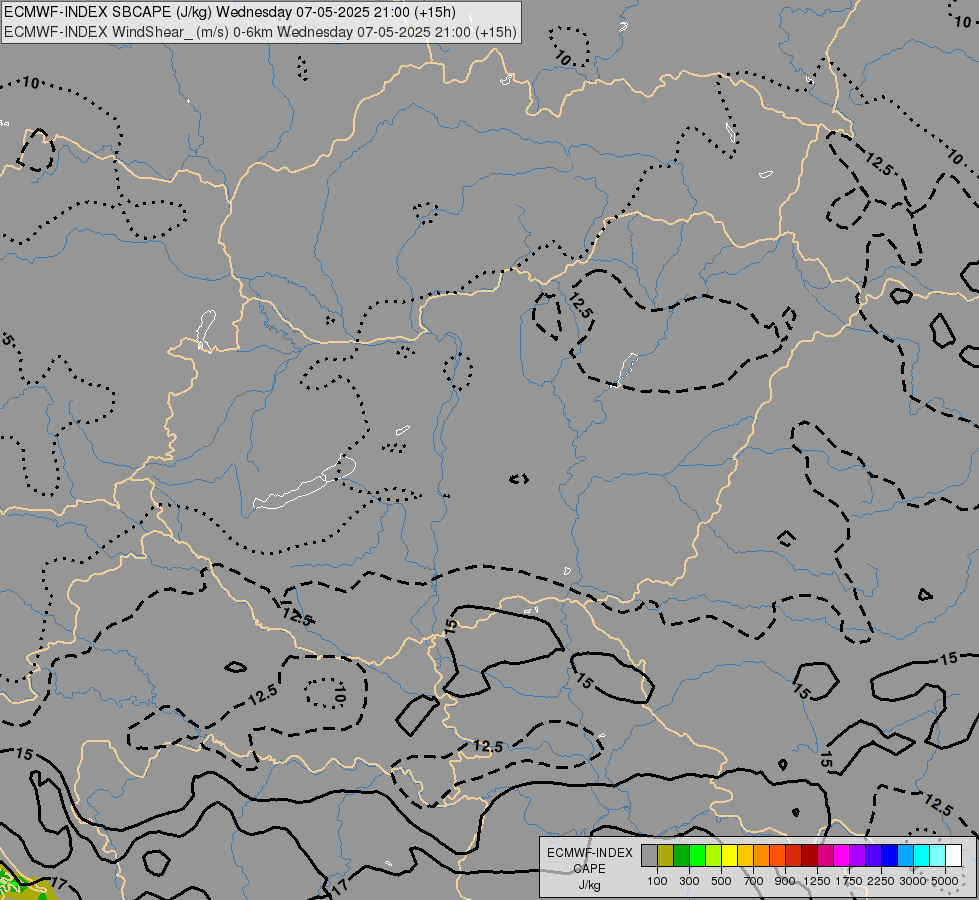Click the WindShear 0-6km title line
The height and width of the screenshot is (900, 979).
260,32
